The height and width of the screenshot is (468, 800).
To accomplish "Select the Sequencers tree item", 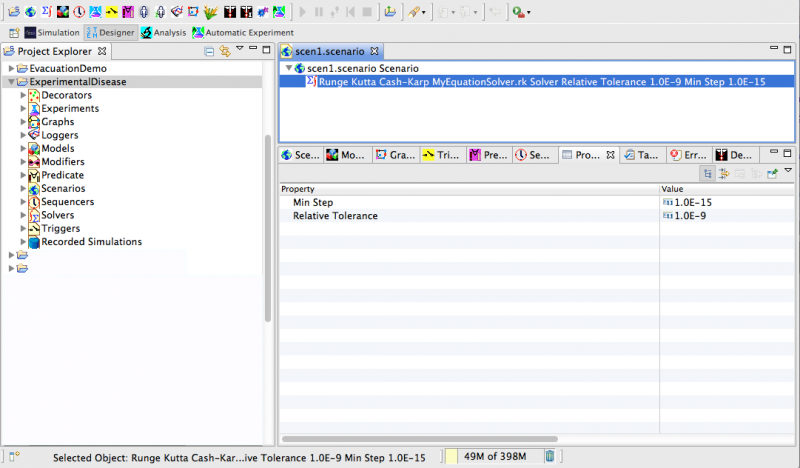I will tap(68, 202).
